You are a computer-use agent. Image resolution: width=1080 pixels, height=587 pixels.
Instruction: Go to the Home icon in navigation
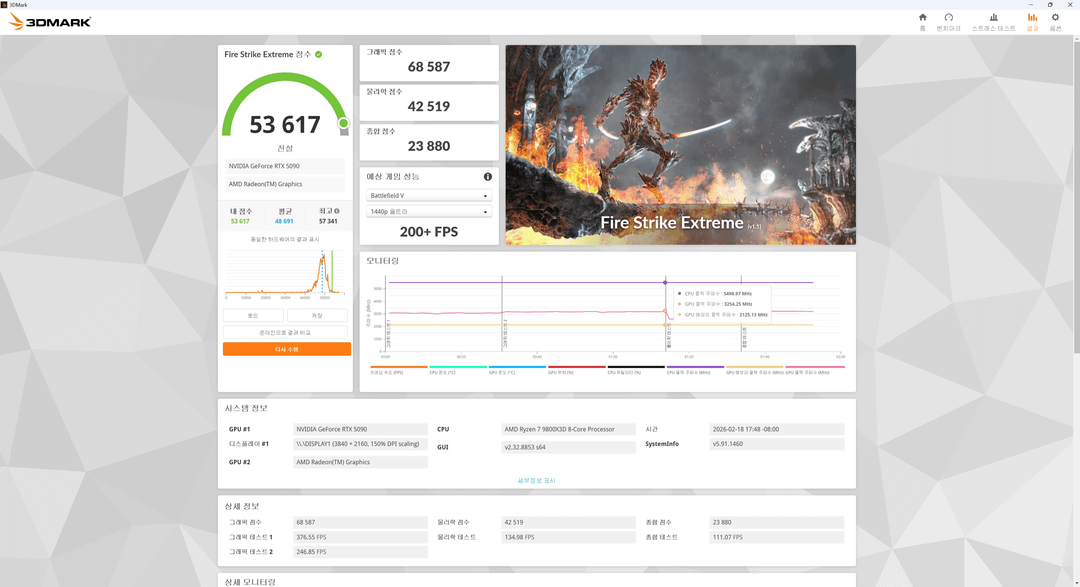(922, 21)
